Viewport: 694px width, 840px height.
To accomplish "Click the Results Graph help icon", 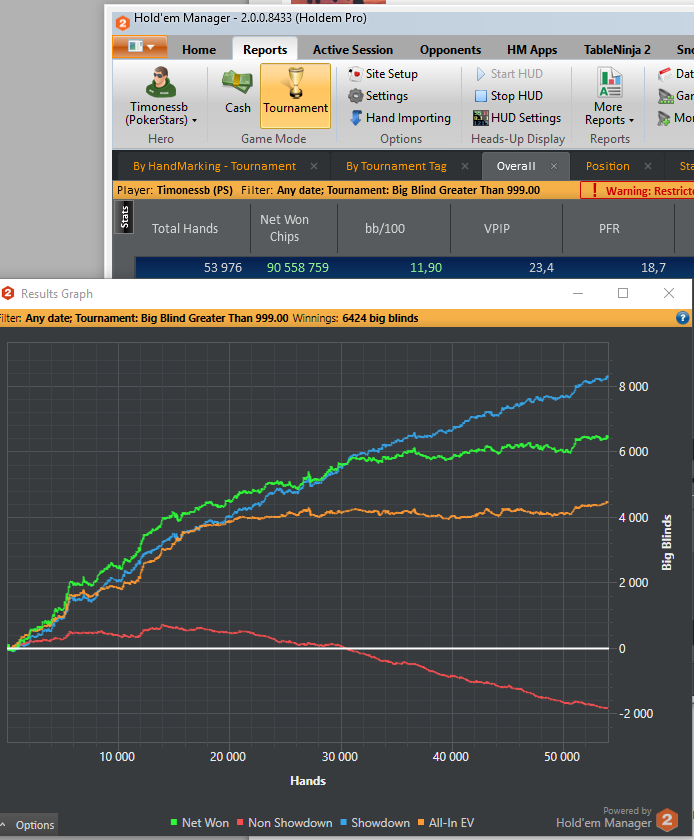I will pyautogui.click(x=682, y=318).
